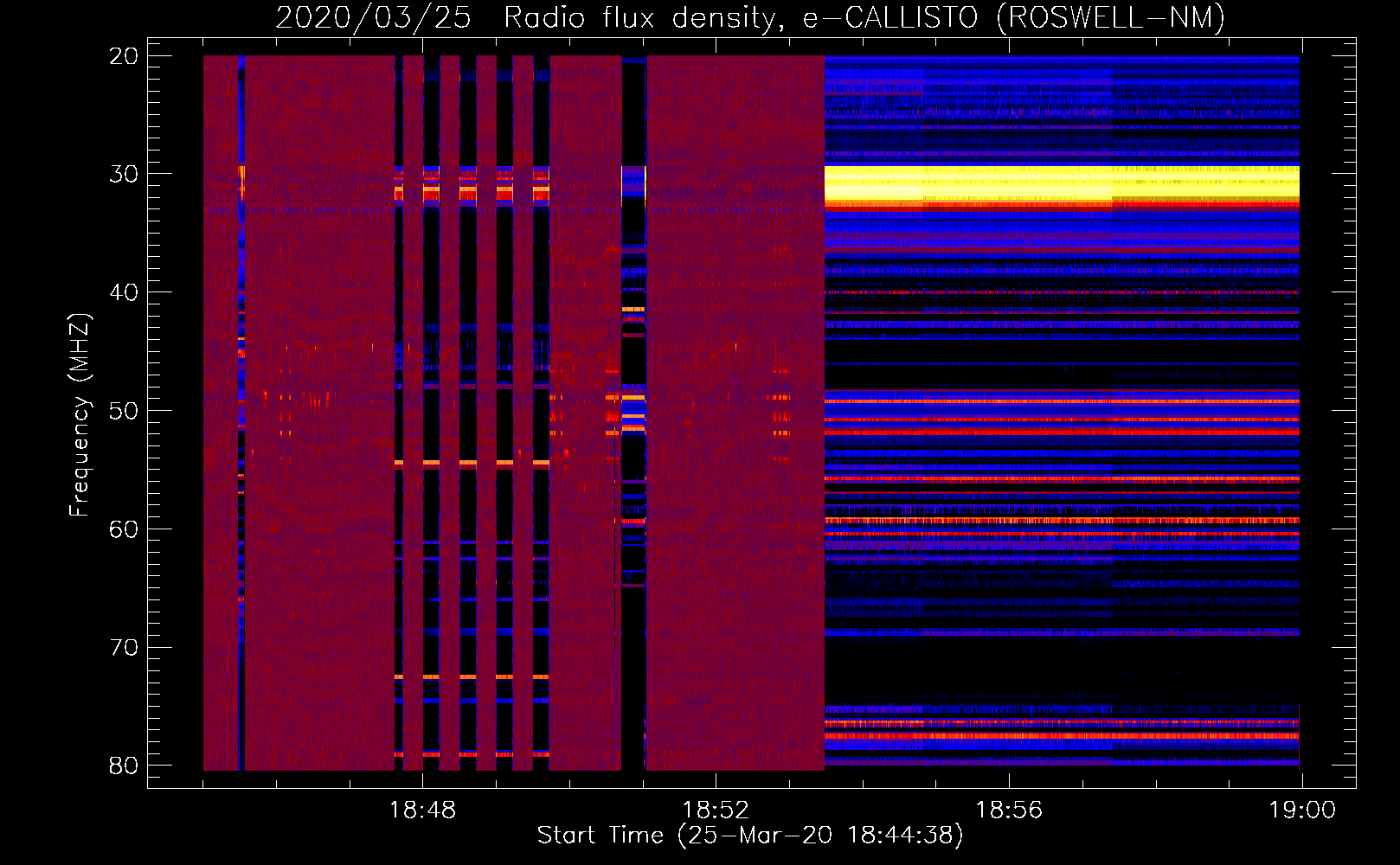The height and width of the screenshot is (865, 1400).
Task: Click the 50 frequency tick label
Action: (x=124, y=411)
